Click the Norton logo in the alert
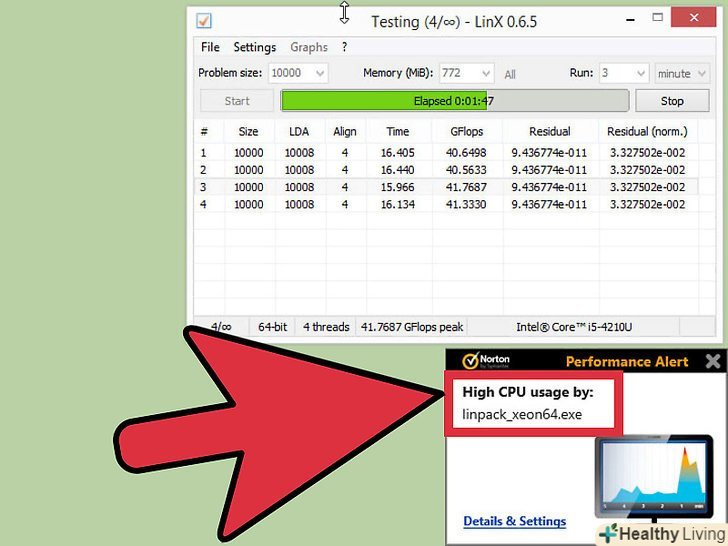This screenshot has height=546, width=728. 486,361
